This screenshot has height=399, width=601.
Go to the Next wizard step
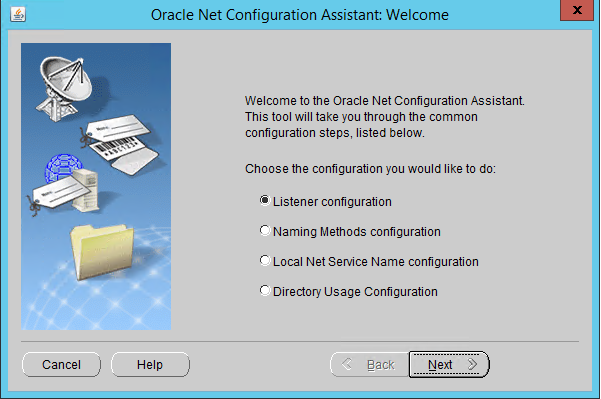[449, 364]
